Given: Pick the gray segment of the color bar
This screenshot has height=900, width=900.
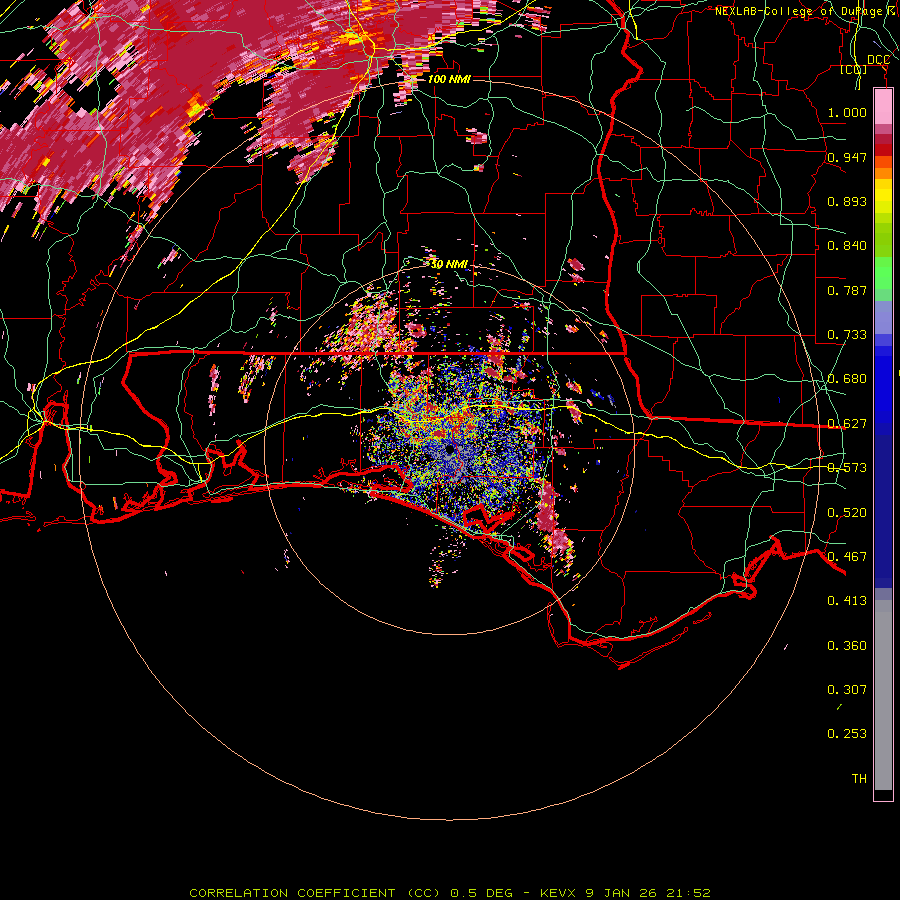Looking at the screenshot, I should (883, 695).
